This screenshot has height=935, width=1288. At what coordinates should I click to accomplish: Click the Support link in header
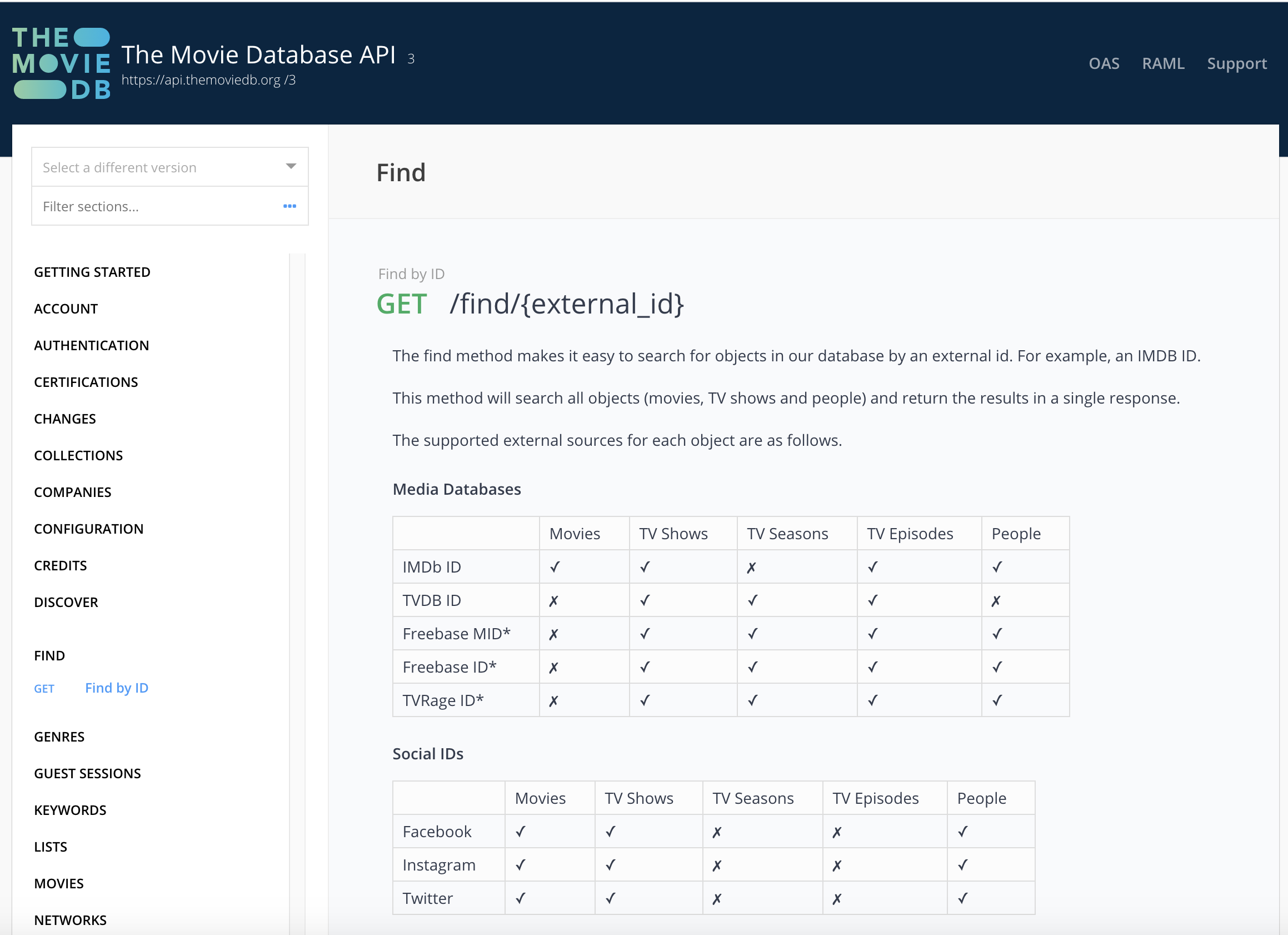1236,63
